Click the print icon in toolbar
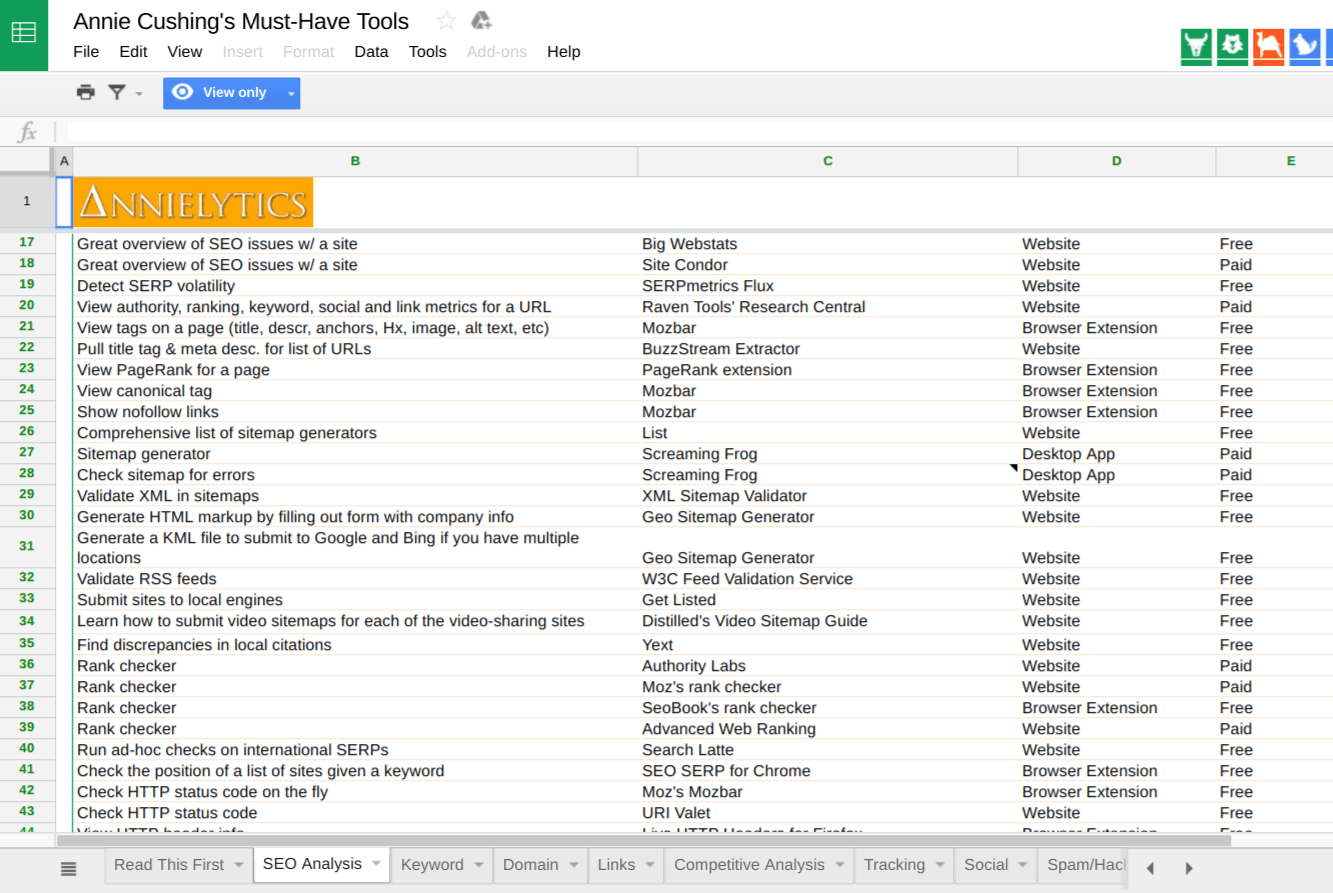Image resolution: width=1333 pixels, height=893 pixels. click(86, 93)
